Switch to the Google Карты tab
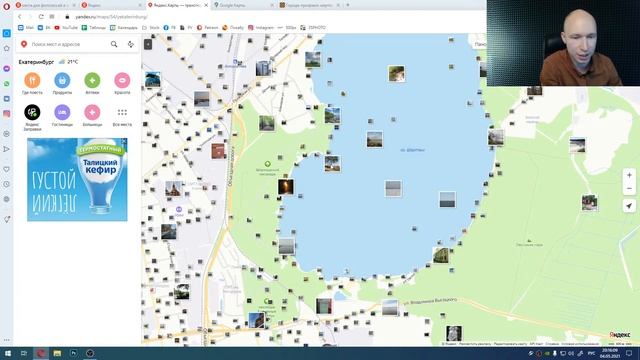Viewport: 640px width, 360px height. click(244, 5)
